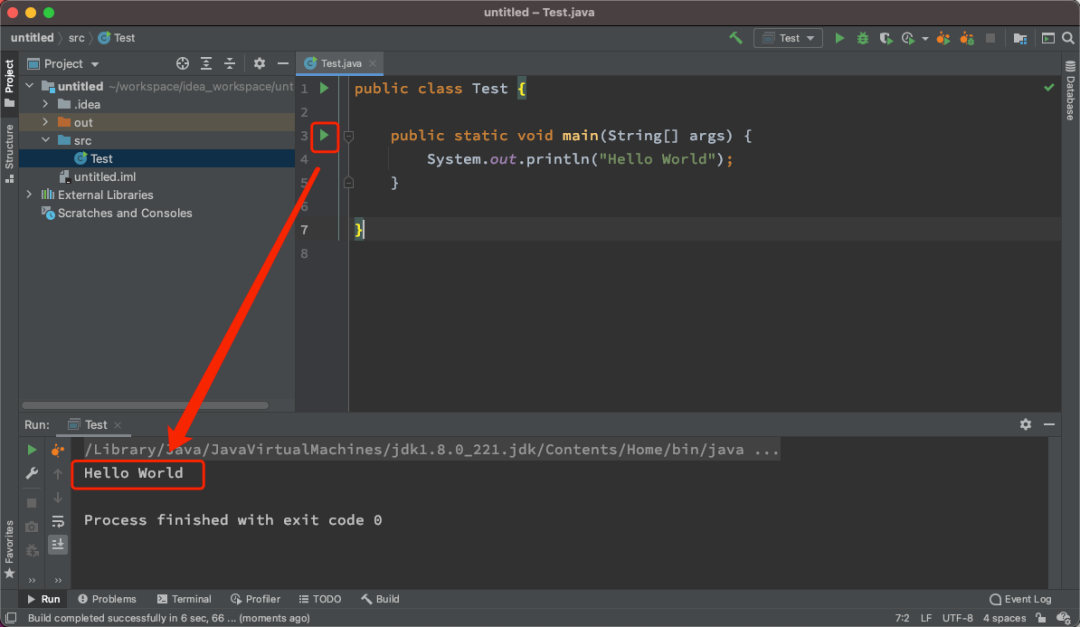Close the Test tab in Run panel
The height and width of the screenshot is (627, 1080).
click(118, 425)
